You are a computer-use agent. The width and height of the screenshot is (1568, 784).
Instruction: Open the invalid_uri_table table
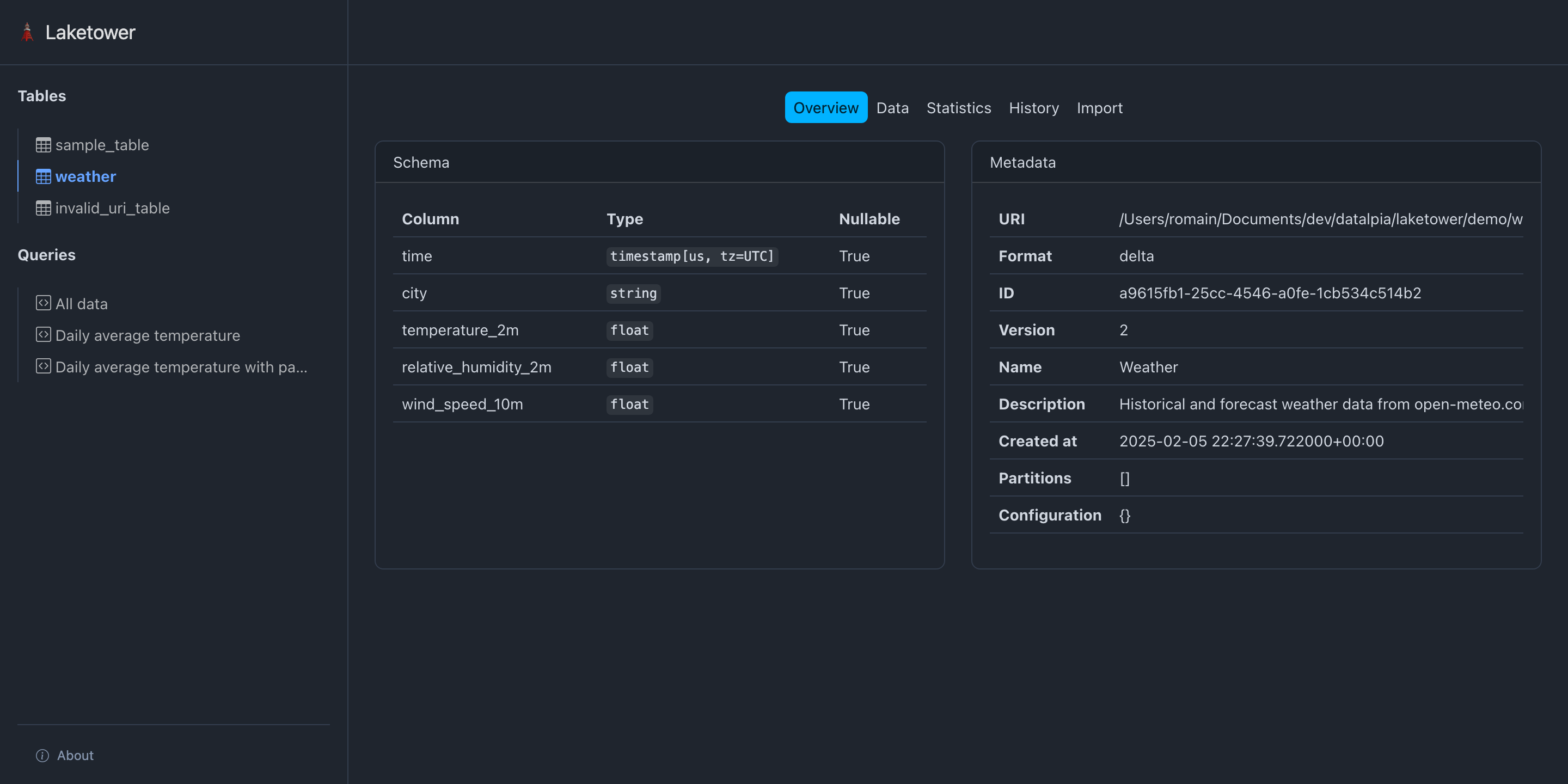113,207
